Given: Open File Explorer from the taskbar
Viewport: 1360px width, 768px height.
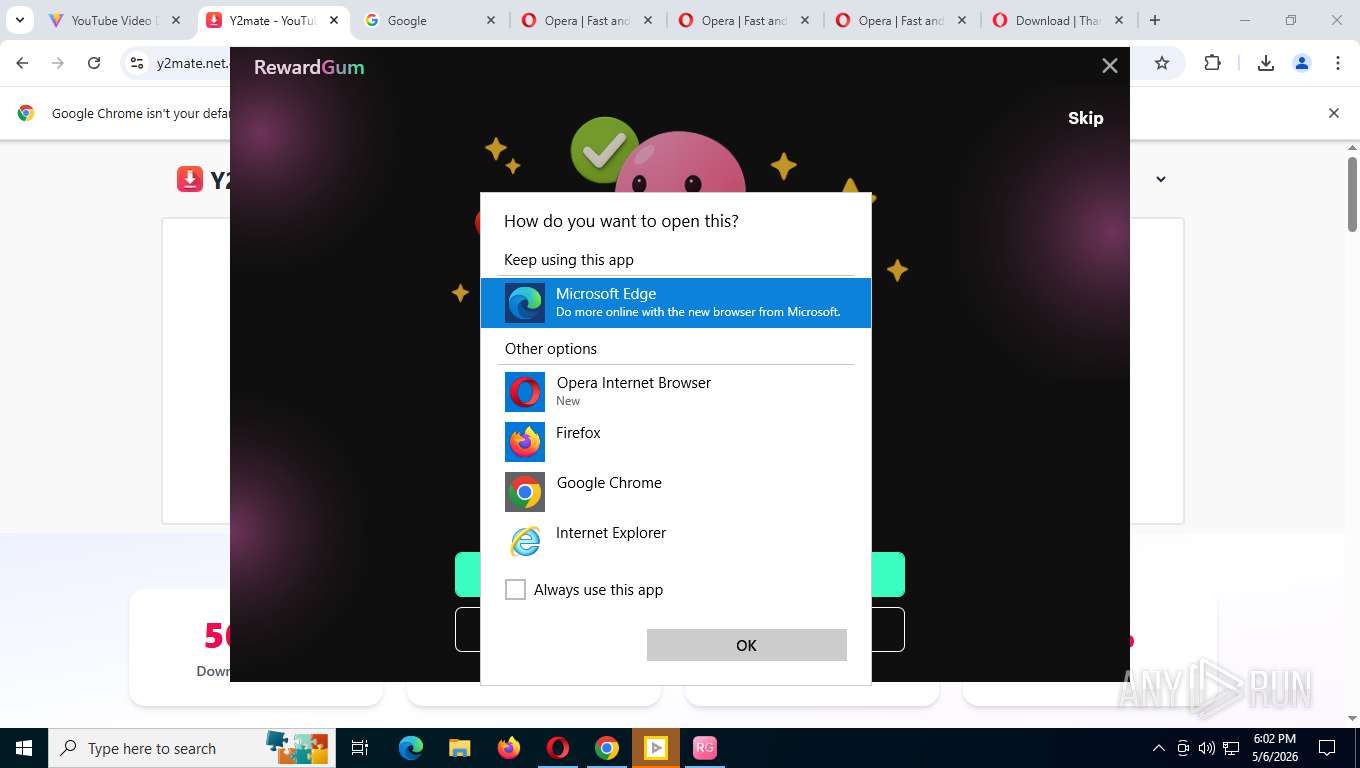Looking at the screenshot, I should tap(460, 748).
